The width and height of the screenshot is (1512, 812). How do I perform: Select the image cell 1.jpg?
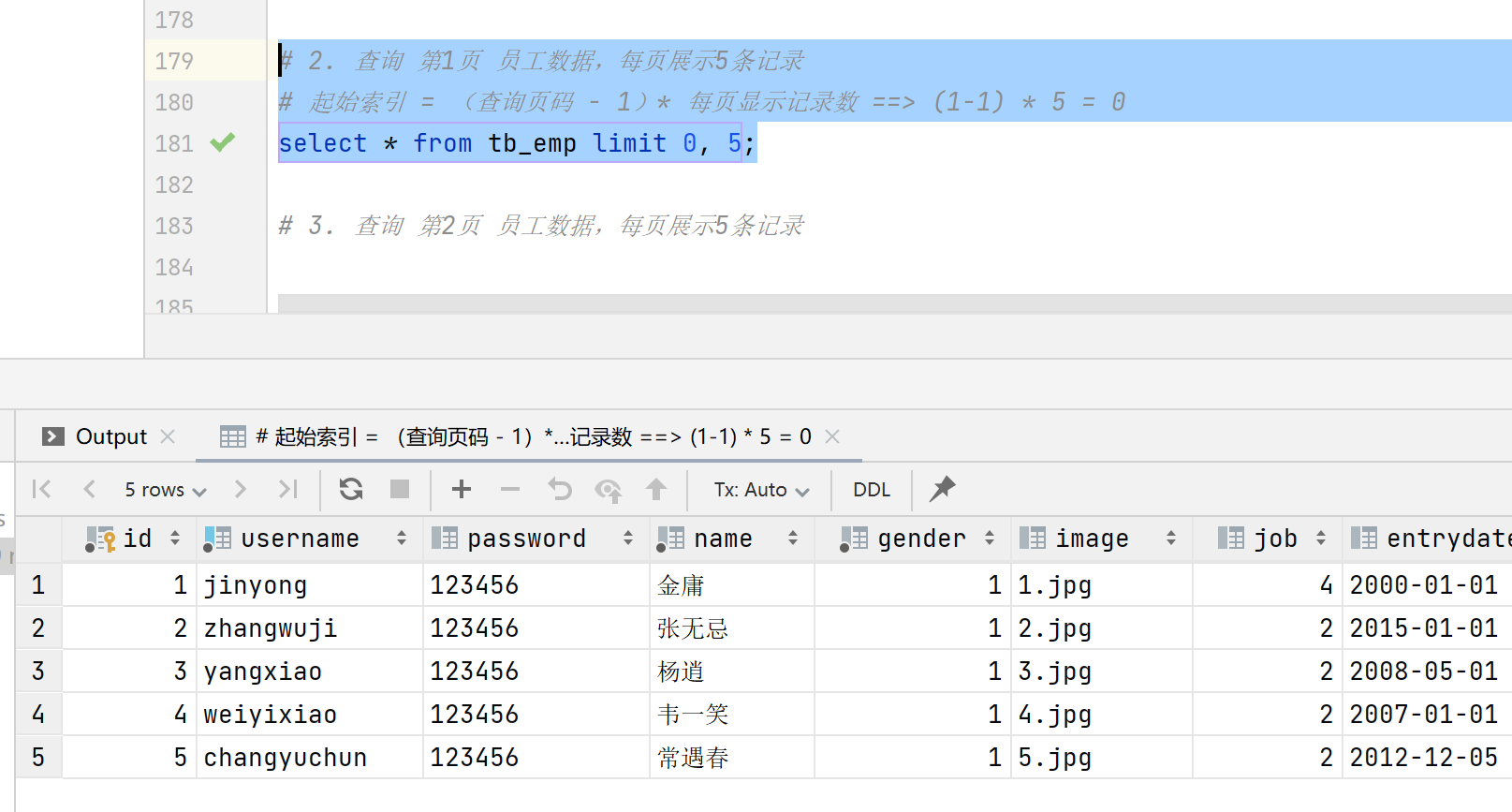1102,585
